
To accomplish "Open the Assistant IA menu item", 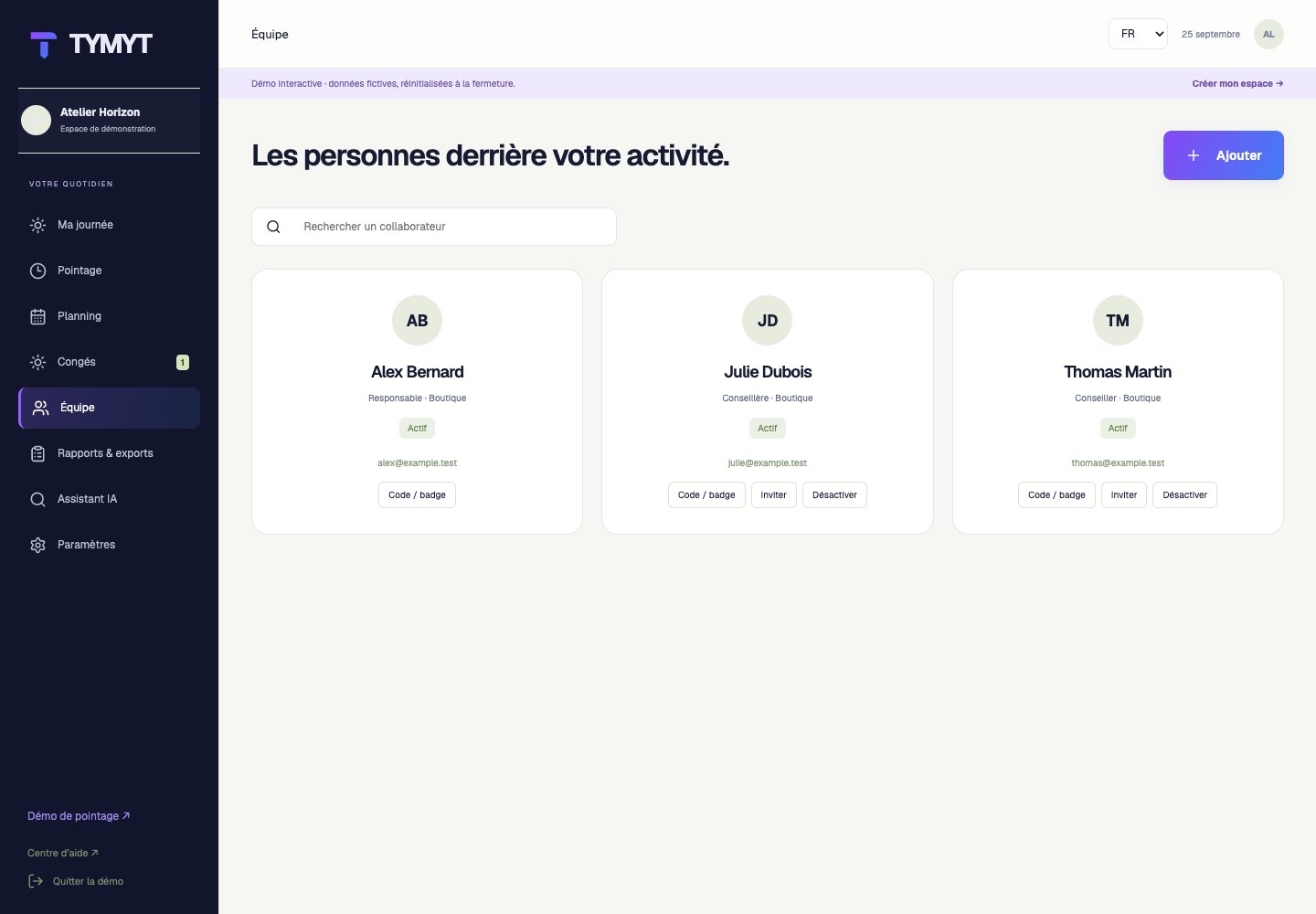I will click(x=109, y=499).
